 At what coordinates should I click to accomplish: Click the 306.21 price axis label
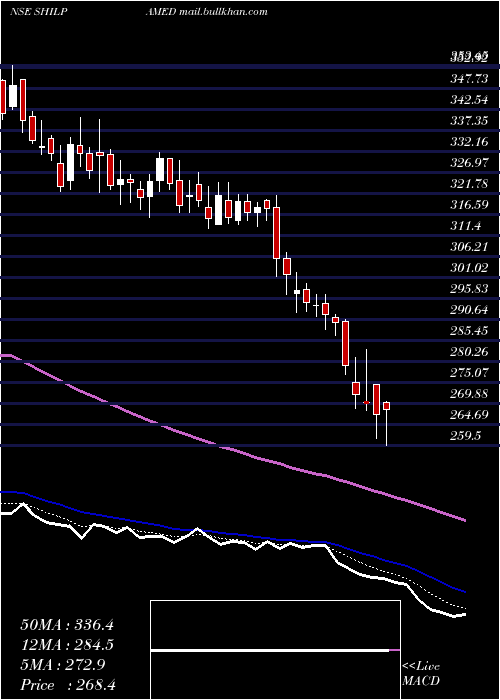pyautogui.click(x=469, y=247)
